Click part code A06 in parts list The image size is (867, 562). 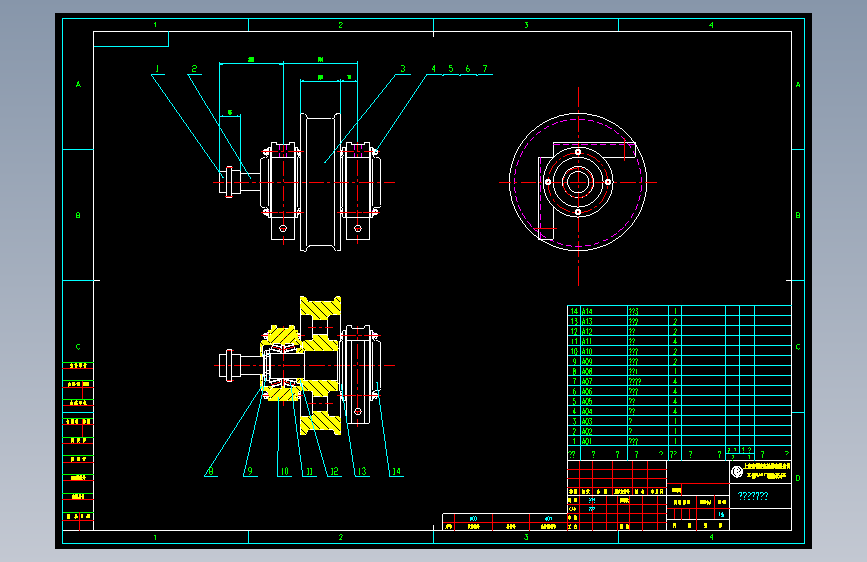(587, 391)
